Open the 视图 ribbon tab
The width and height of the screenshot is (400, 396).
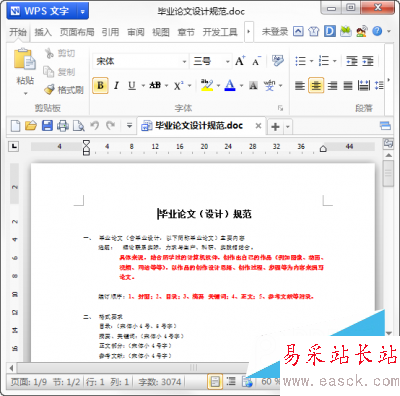(161, 32)
